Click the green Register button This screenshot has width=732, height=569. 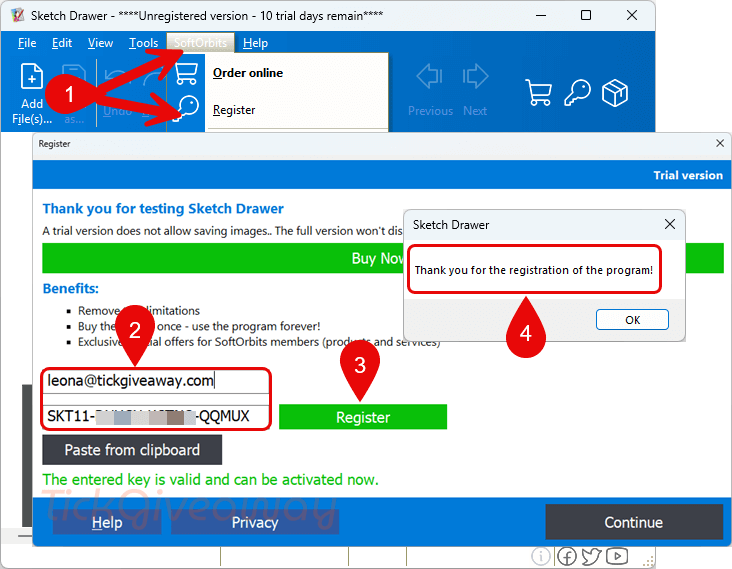tap(363, 417)
